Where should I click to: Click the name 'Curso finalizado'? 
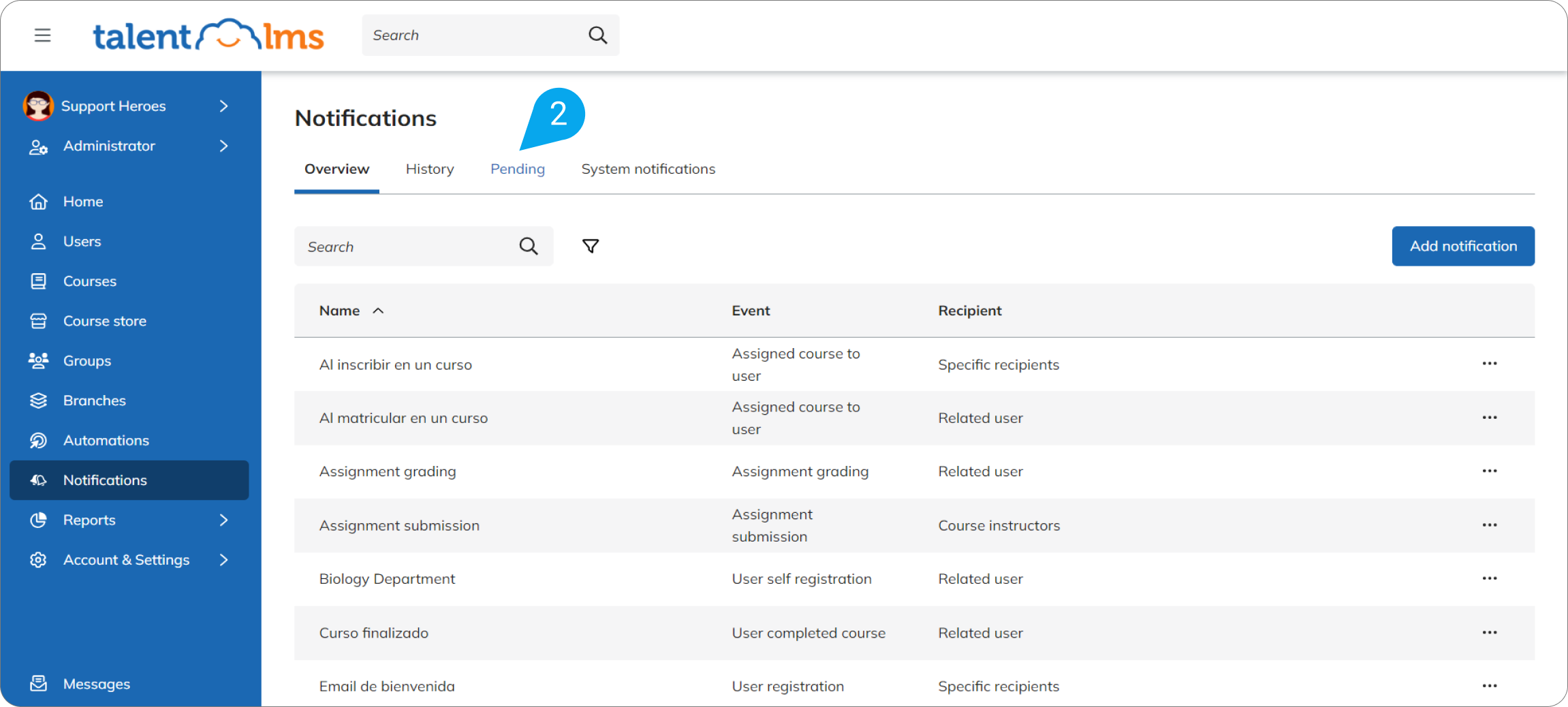tap(373, 633)
